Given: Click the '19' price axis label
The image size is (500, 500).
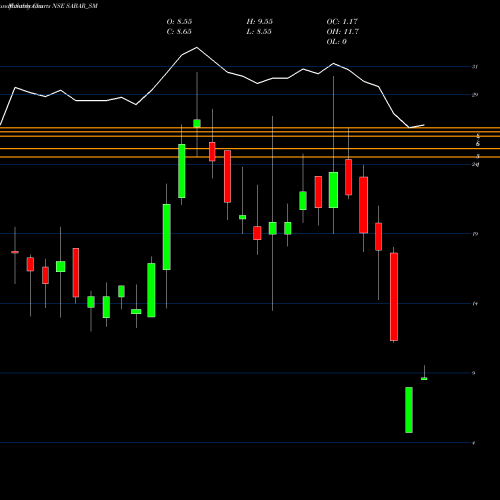Looking at the screenshot, I should click(x=475, y=234).
